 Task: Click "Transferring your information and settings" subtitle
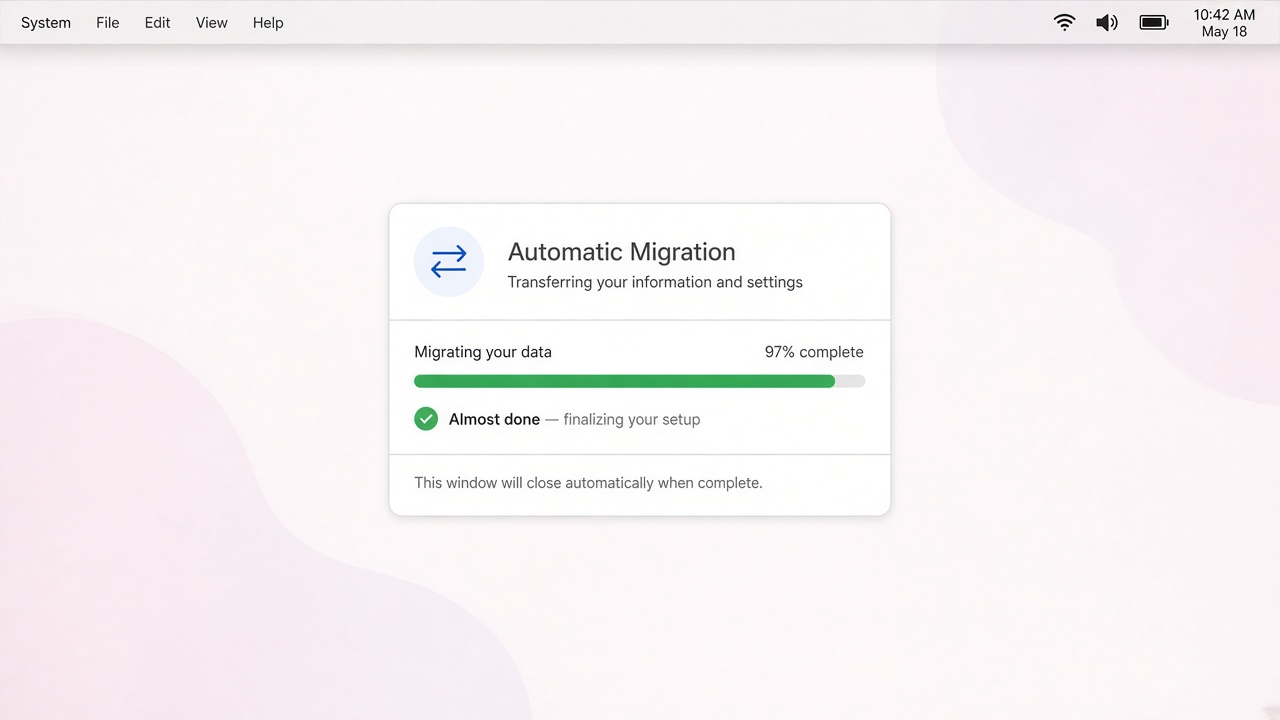[x=655, y=282]
